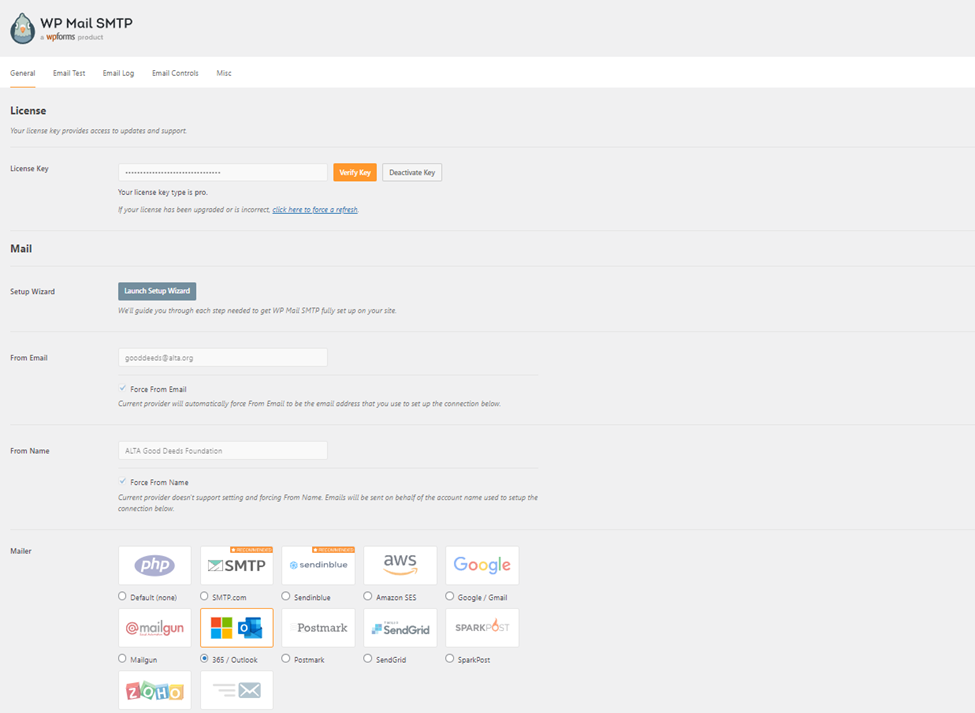
Task: Select the AWS mailer logo
Action: [x=400, y=565]
